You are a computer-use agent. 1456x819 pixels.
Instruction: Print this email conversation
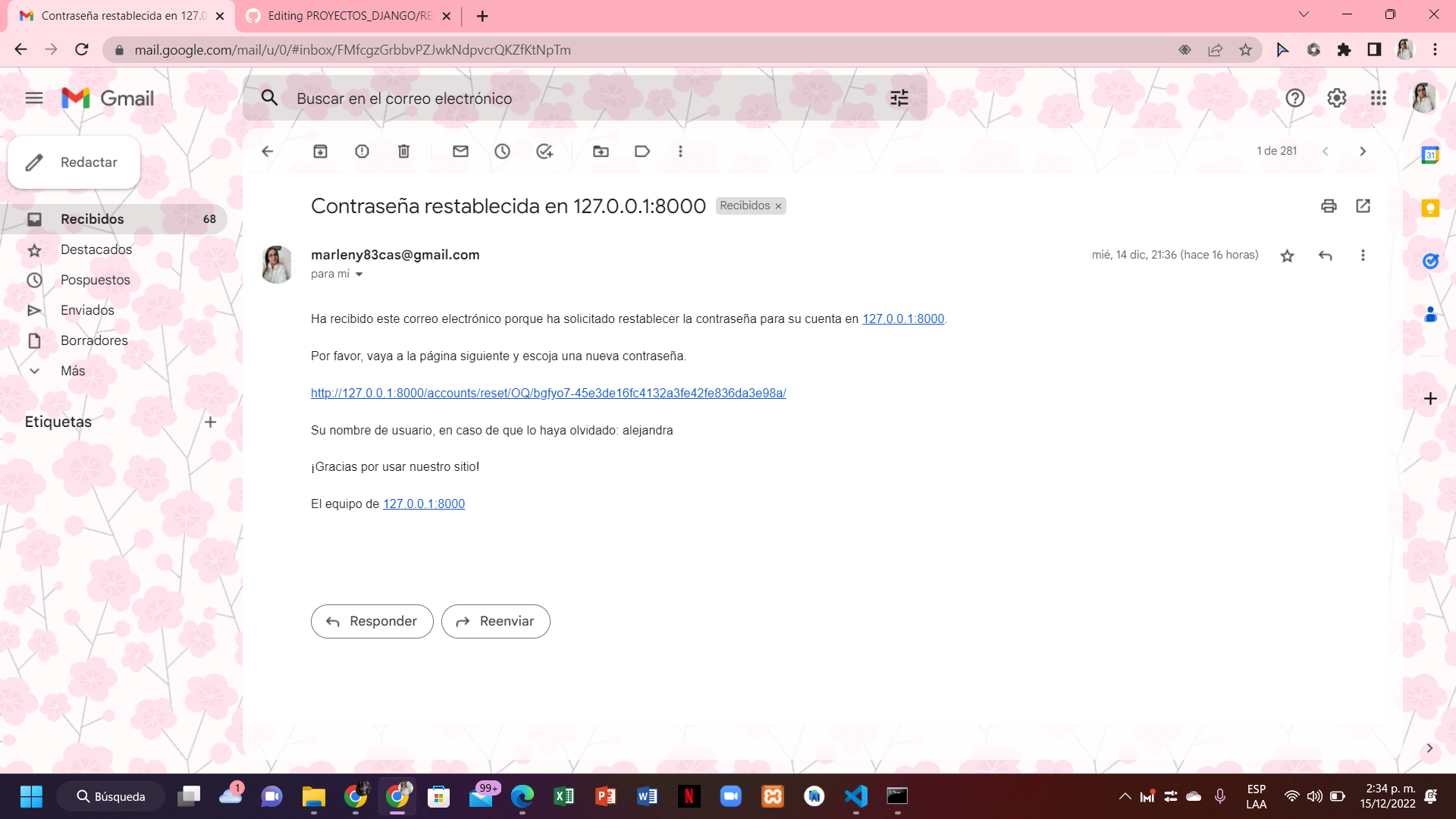[x=1329, y=206]
